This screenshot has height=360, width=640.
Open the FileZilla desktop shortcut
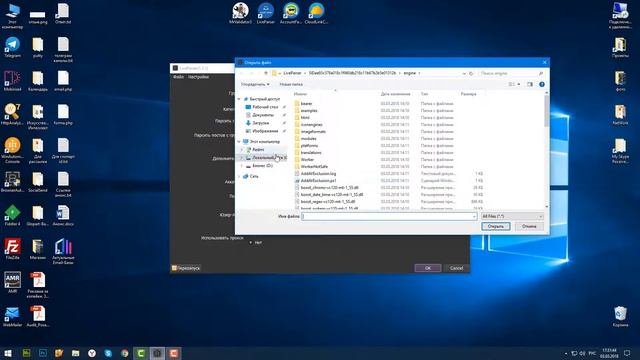[12, 249]
